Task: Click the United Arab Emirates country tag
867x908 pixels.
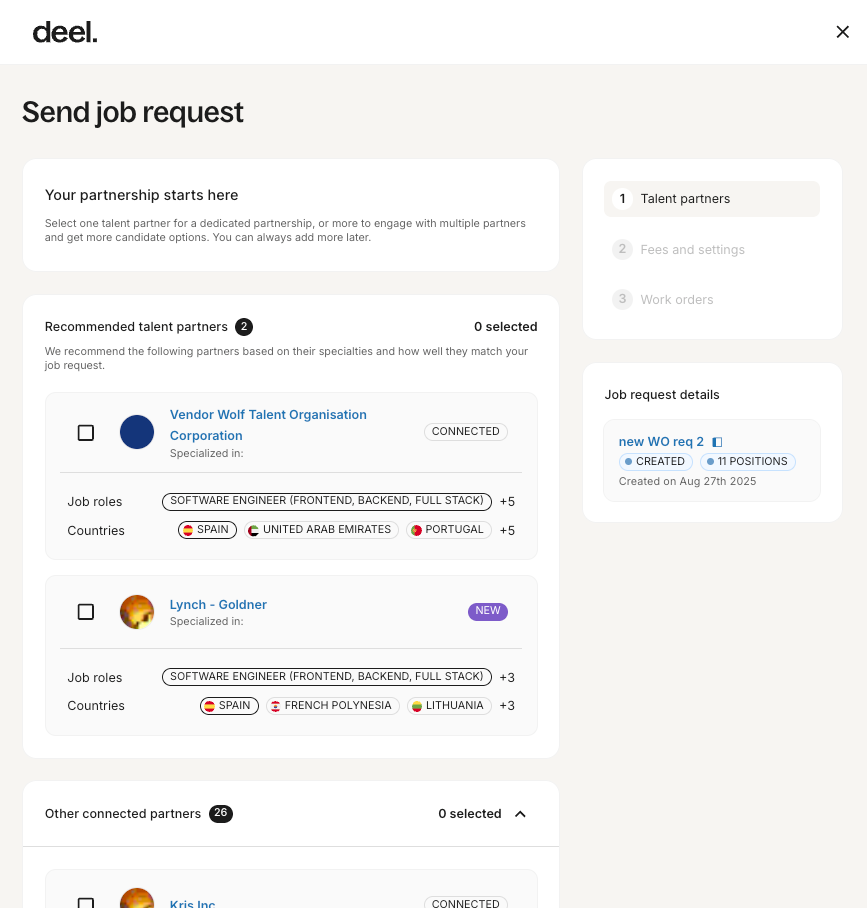Action: (322, 530)
